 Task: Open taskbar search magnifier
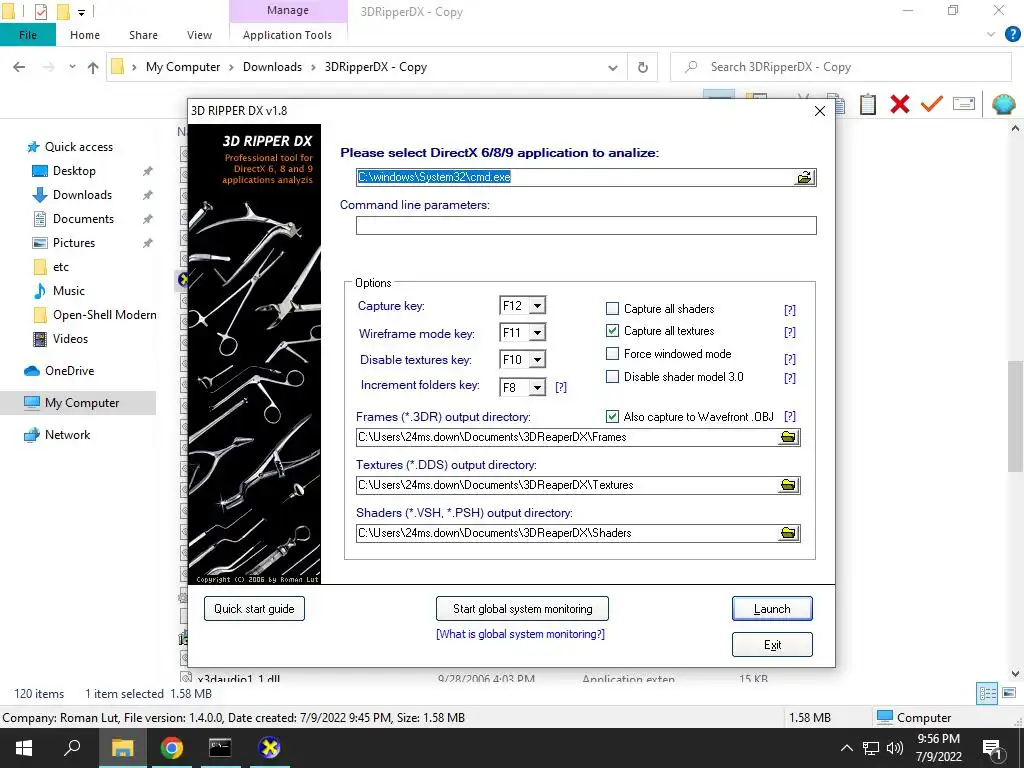72,748
